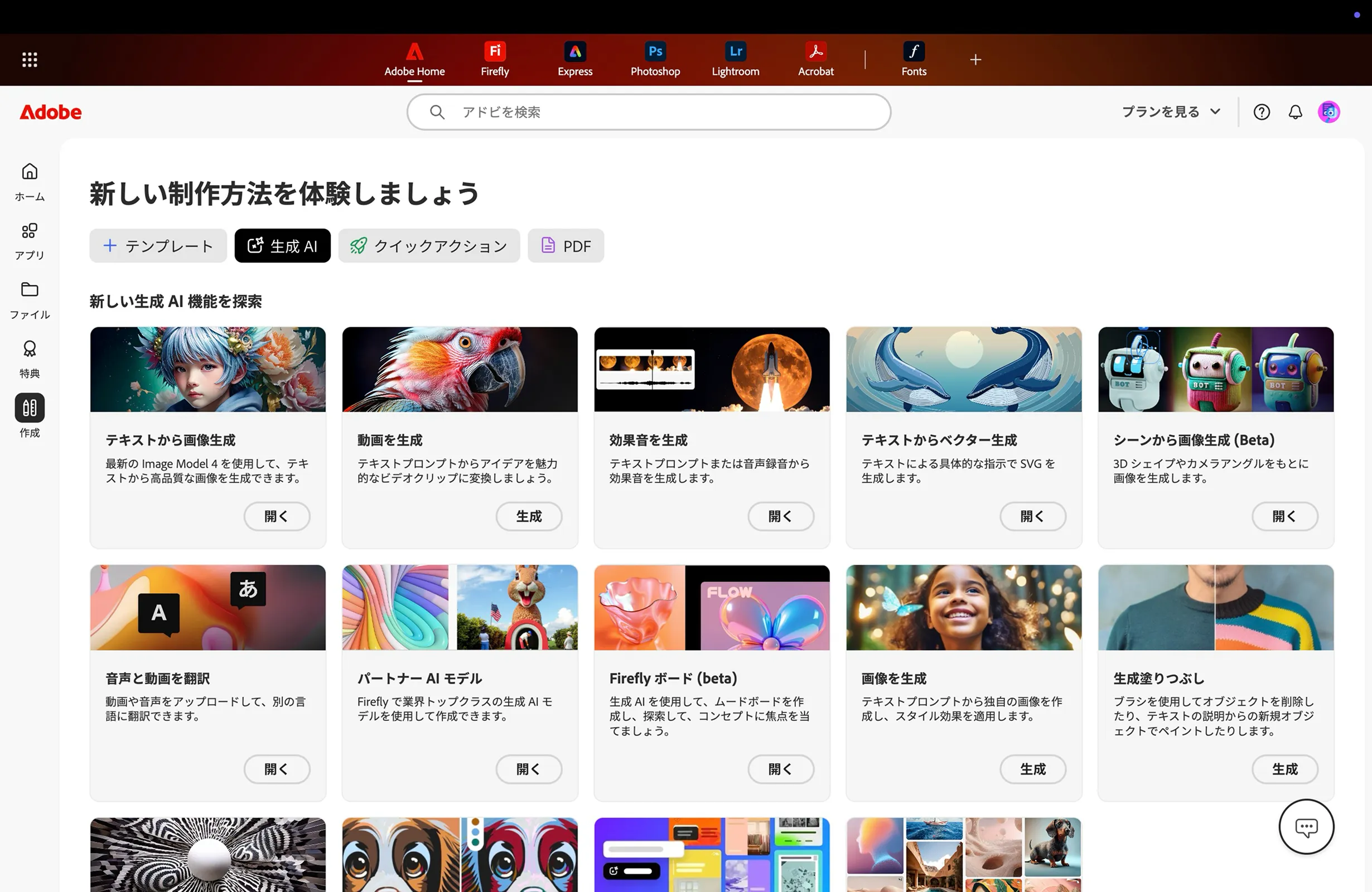The image size is (1372, 892).
Task: Click 開く on テキストから画像生成 card
Action: click(277, 516)
